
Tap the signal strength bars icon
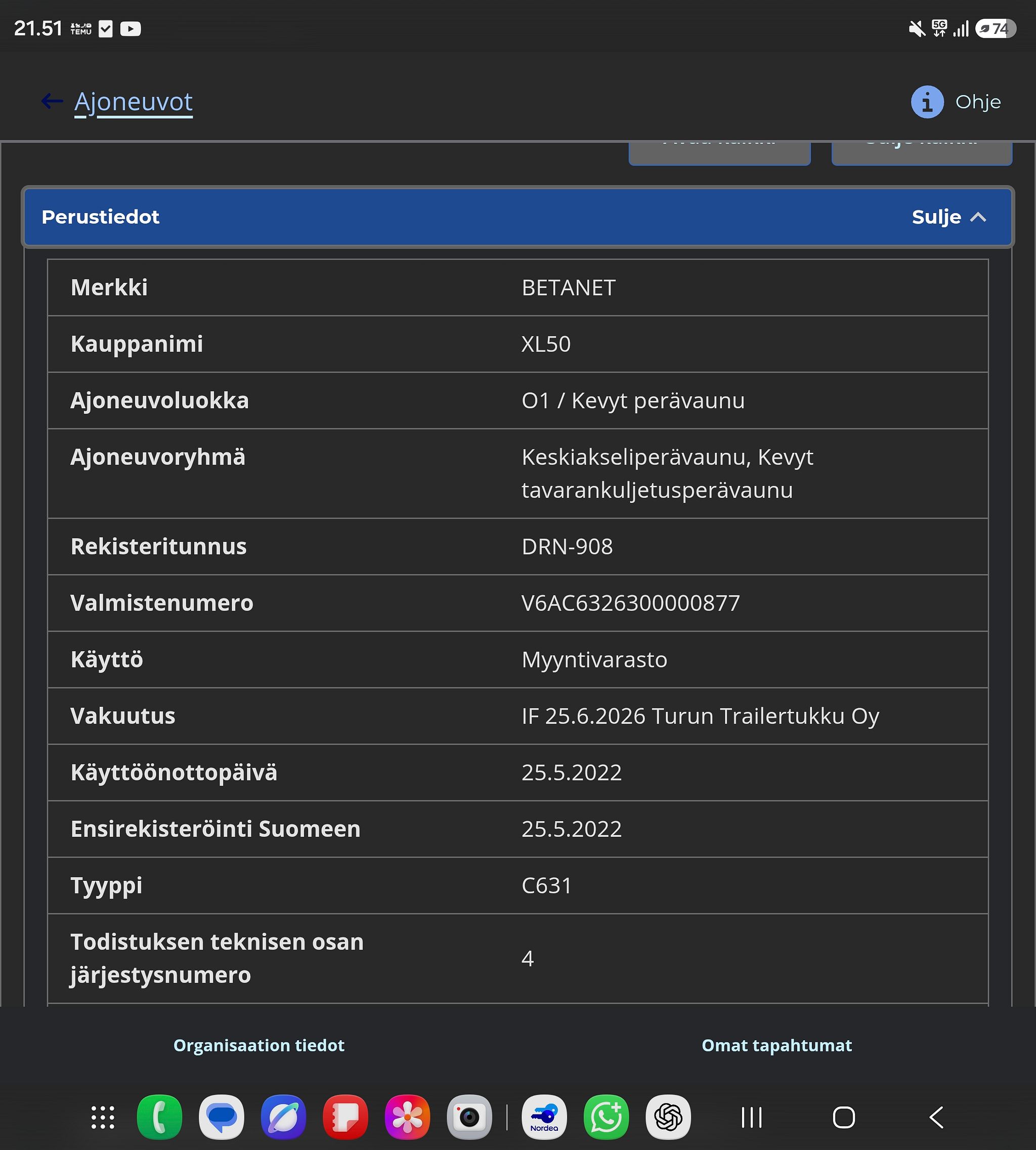point(961,28)
